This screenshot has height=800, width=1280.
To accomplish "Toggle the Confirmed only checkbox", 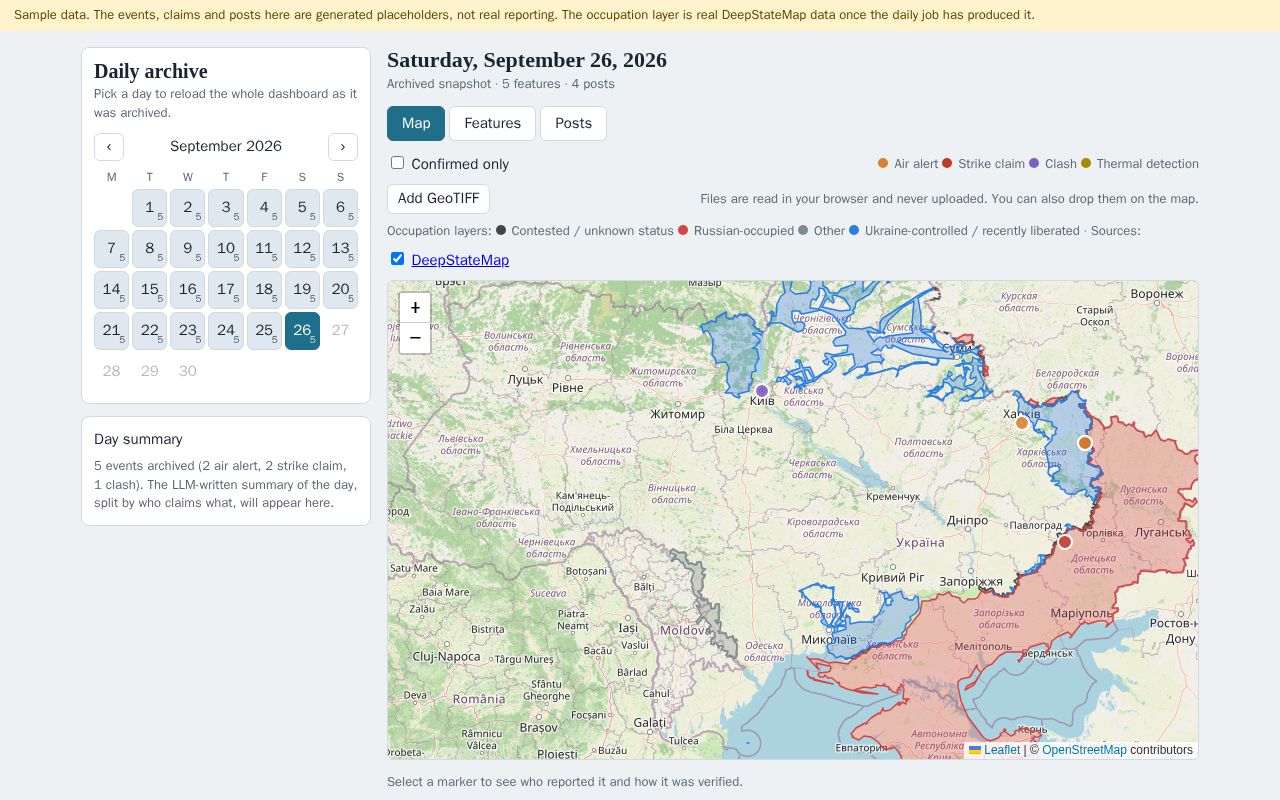I will click(x=397, y=163).
